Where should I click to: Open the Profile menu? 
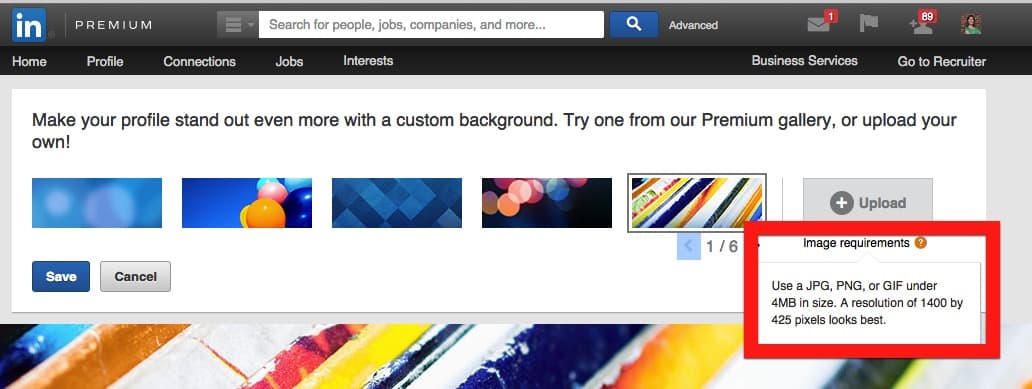[105, 61]
